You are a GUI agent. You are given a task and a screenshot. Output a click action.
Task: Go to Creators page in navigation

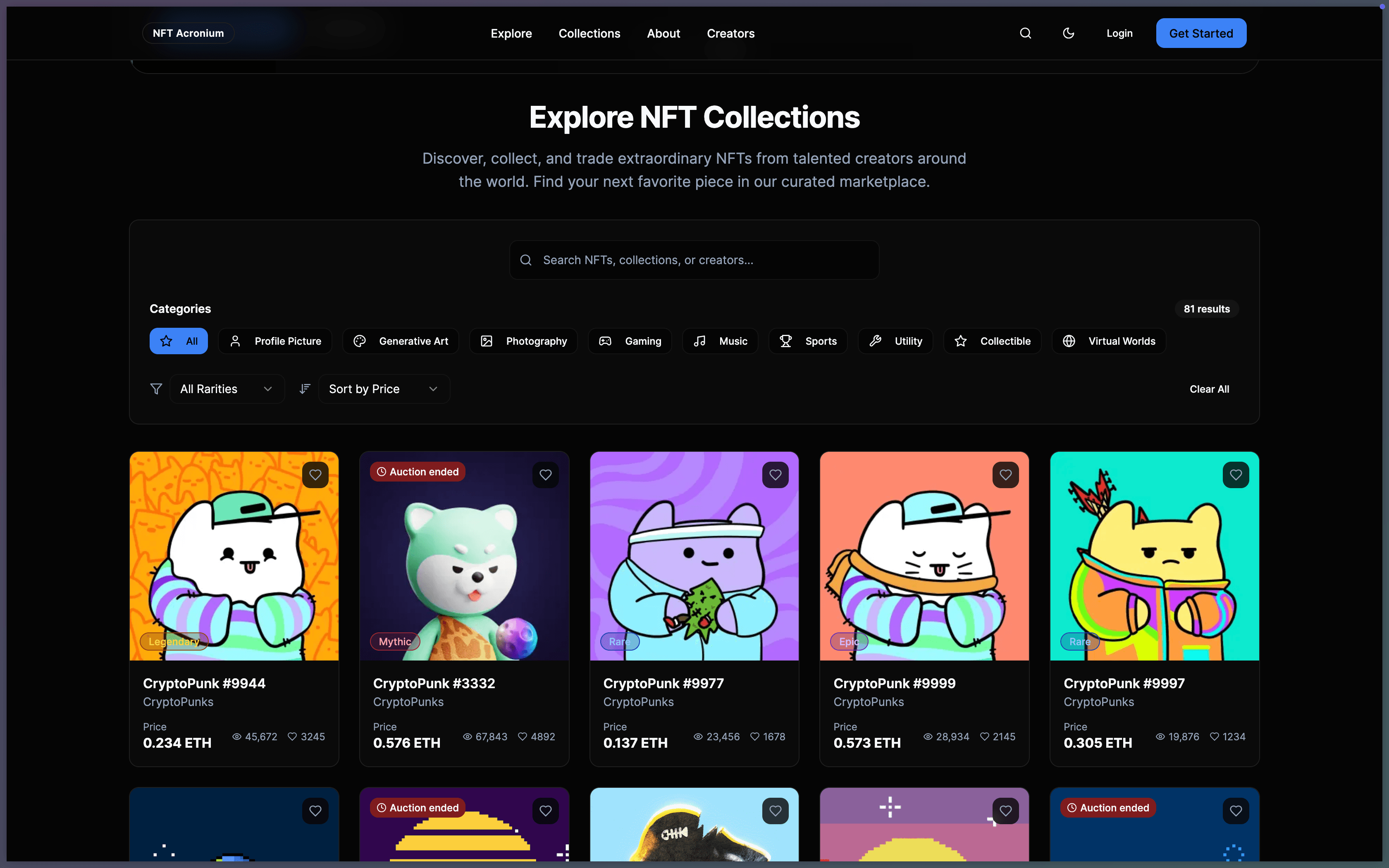point(730,33)
